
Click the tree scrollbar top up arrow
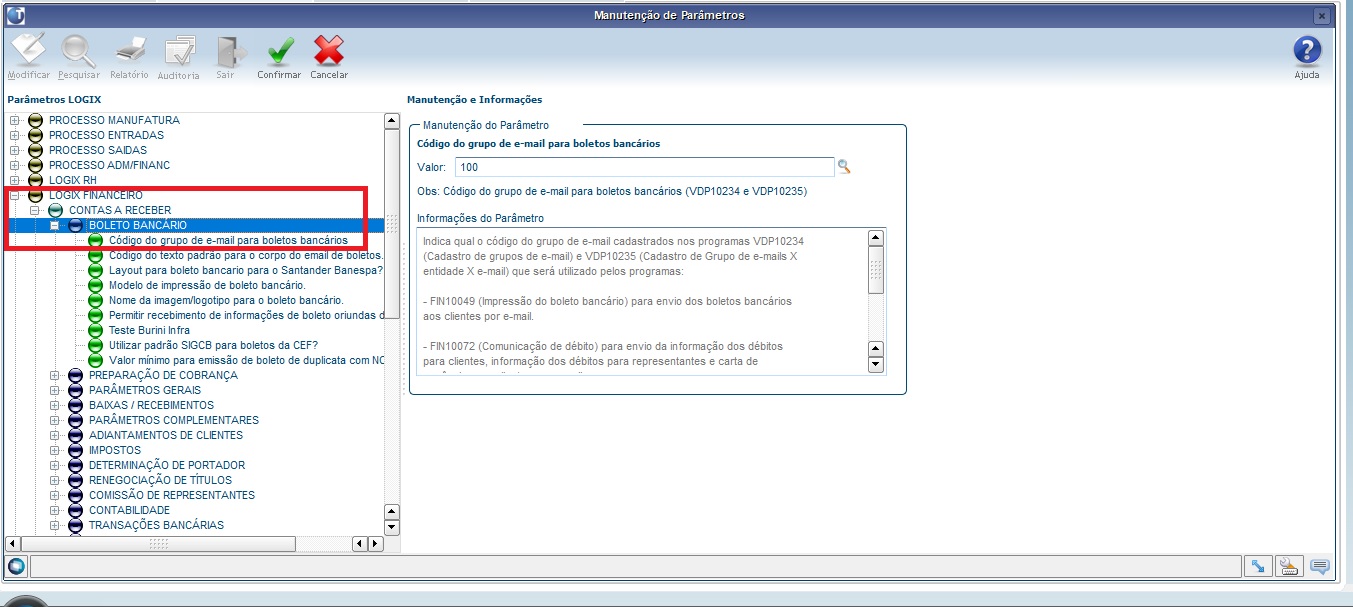pyautogui.click(x=392, y=121)
